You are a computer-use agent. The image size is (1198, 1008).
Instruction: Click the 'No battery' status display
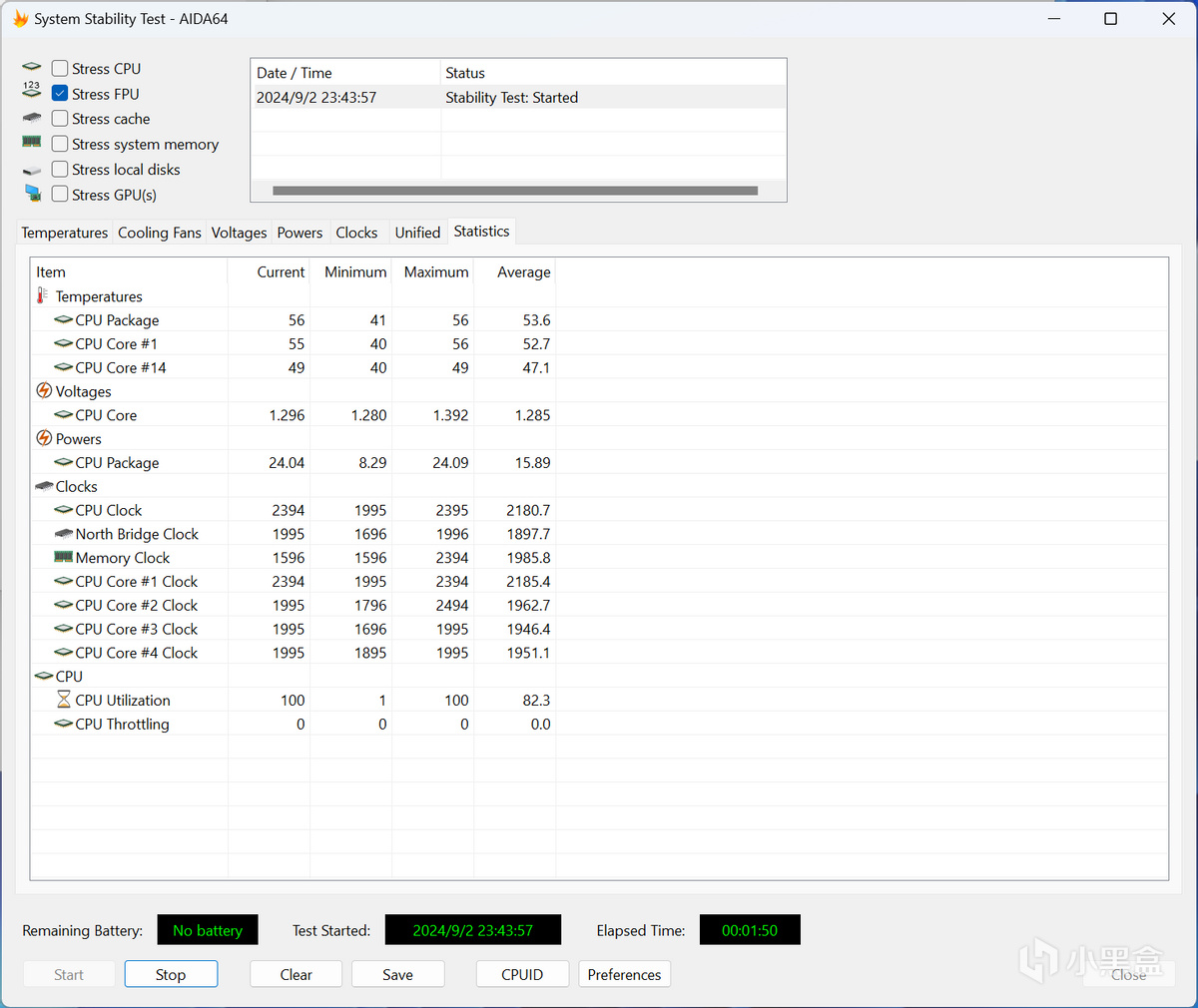pos(208,930)
